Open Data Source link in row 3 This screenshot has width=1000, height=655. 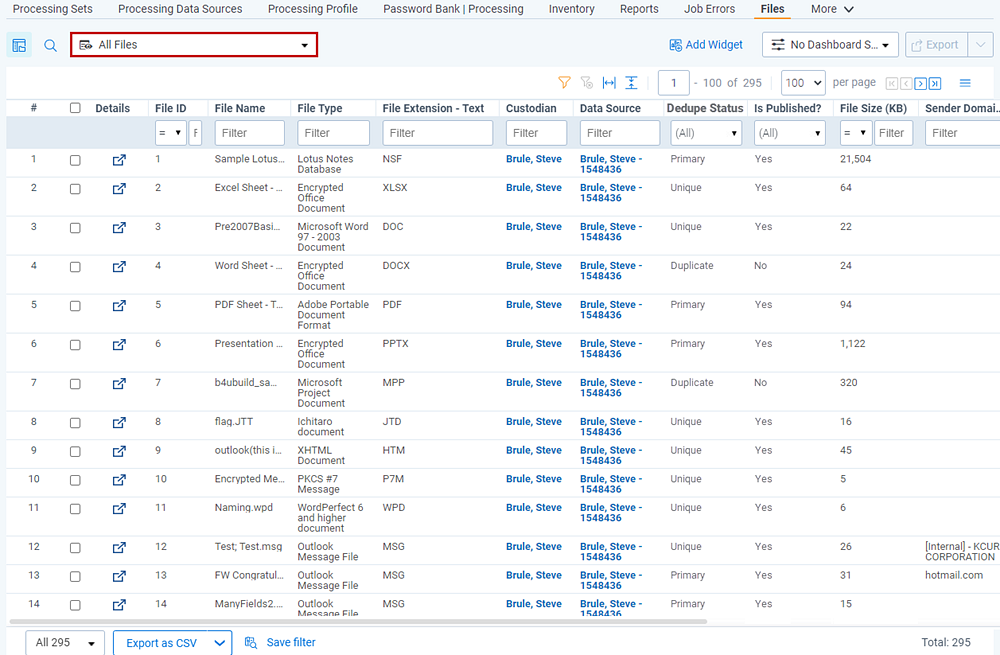click(x=611, y=232)
